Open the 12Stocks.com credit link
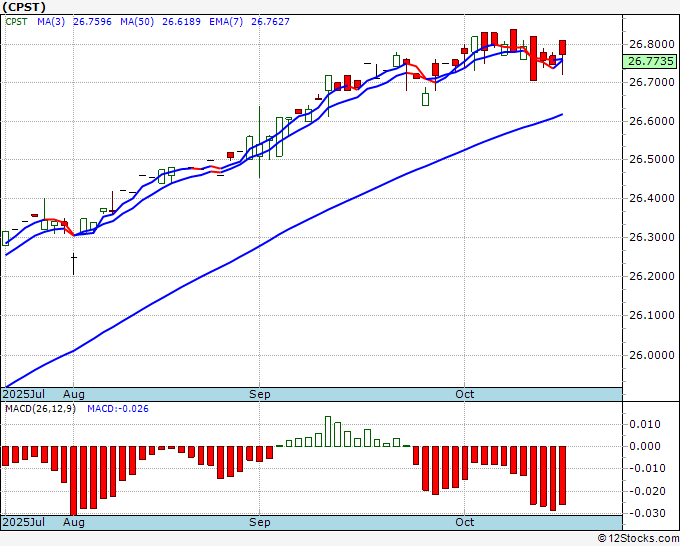 638,538
